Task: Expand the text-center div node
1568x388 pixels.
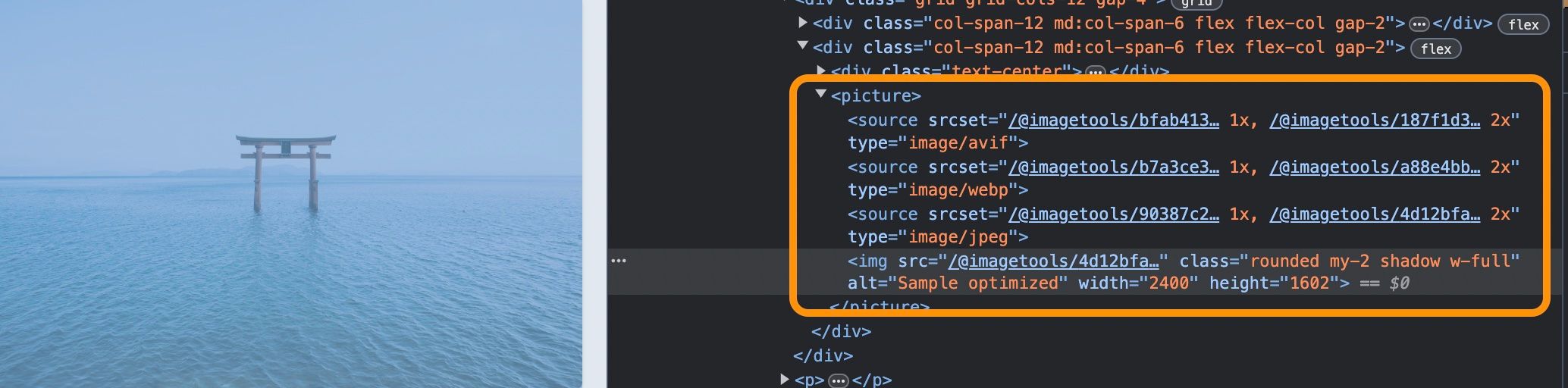Action: [821, 70]
